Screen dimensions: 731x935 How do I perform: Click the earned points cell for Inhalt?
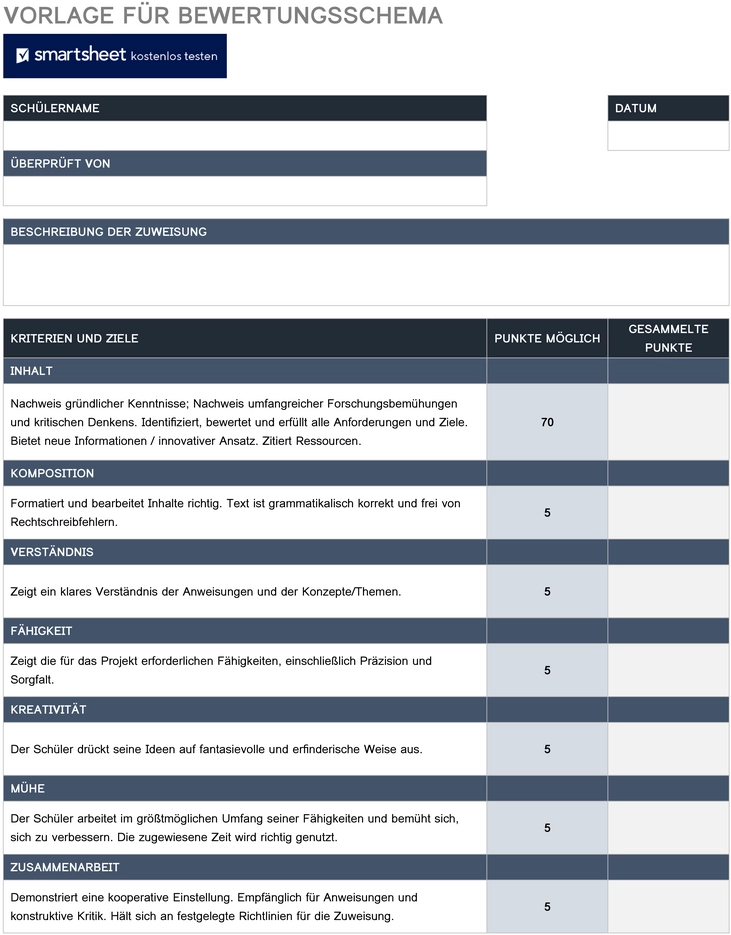(668, 422)
